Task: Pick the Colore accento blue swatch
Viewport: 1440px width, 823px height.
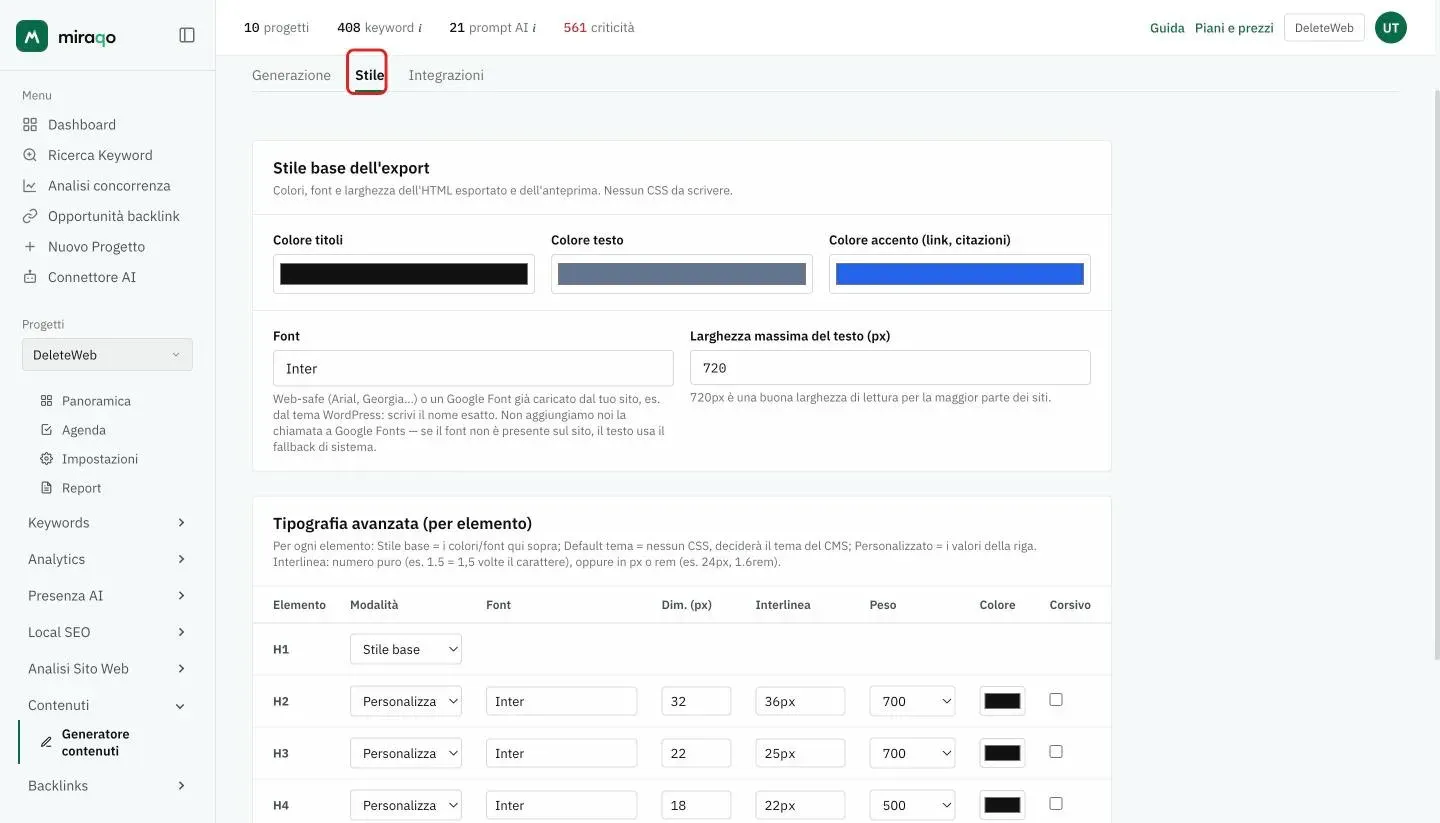Action: coord(960,274)
